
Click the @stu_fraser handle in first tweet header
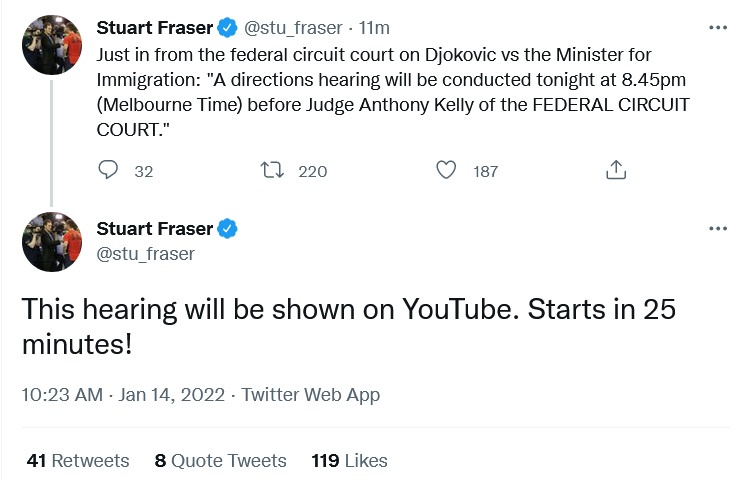(288, 27)
